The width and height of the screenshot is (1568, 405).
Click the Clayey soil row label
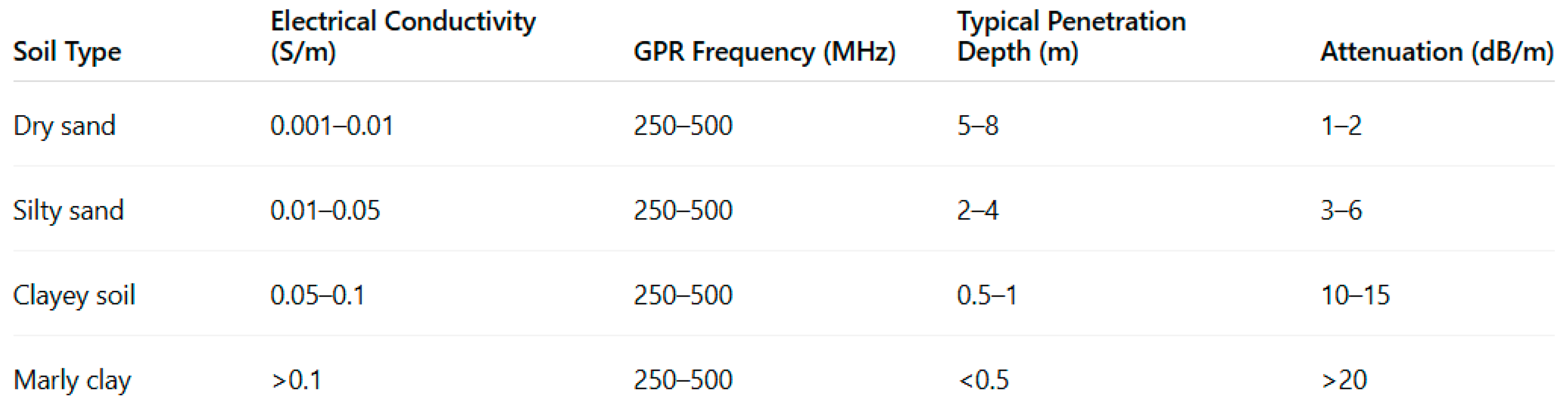point(74,296)
